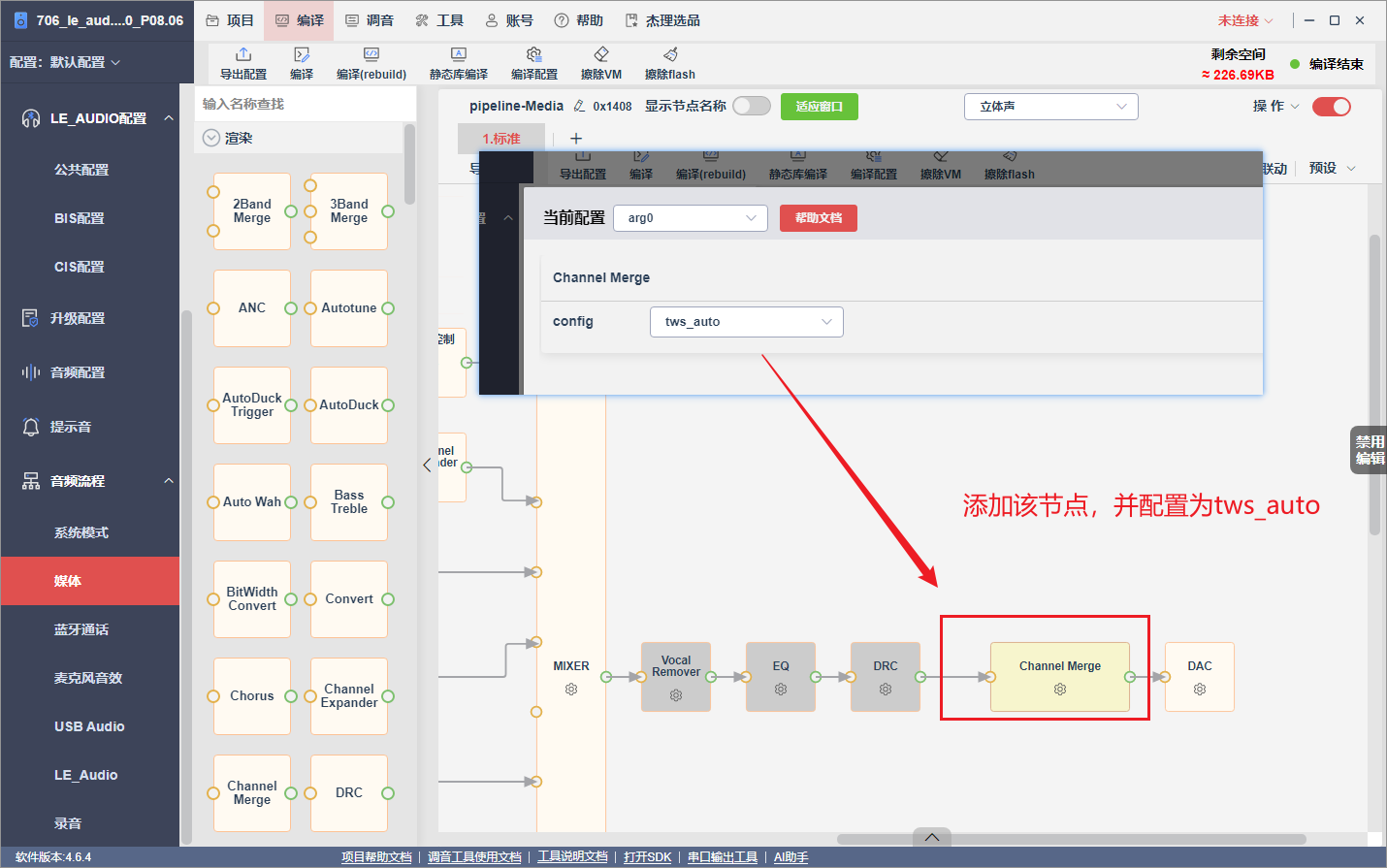Viewport: 1387px width, 868px height.
Task: Open the 项目帮助文档 link
Action: pyautogui.click(x=376, y=857)
